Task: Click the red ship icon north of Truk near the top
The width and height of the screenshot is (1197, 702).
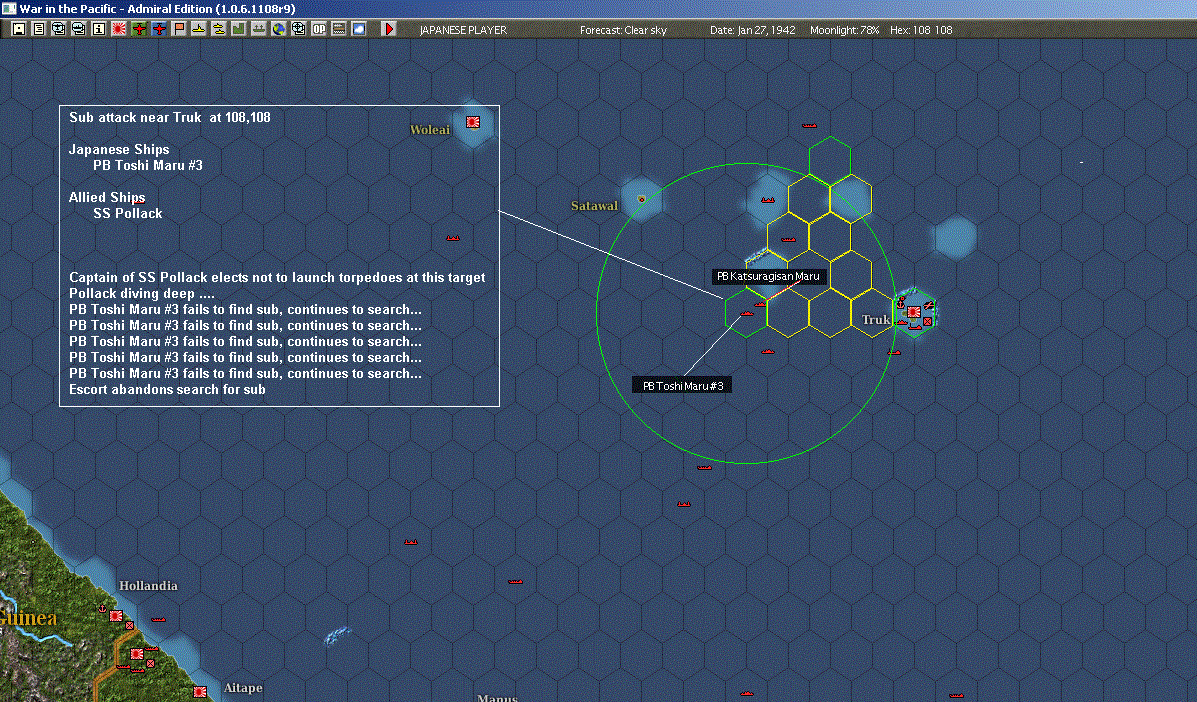Action: [x=809, y=124]
